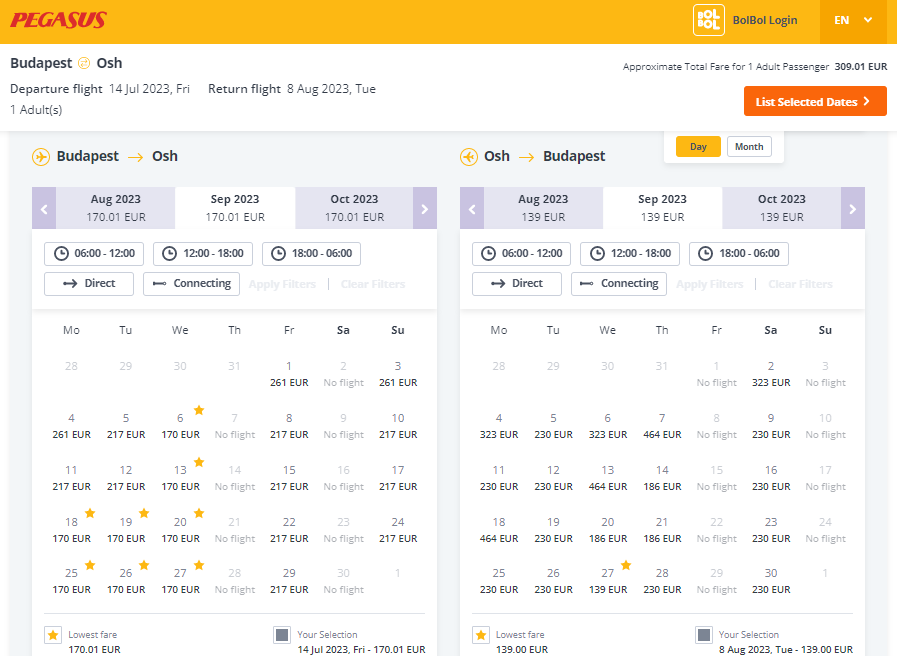Toggle 06:00 - 12:00 return time filter
The height and width of the screenshot is (656, 897).
521,253
